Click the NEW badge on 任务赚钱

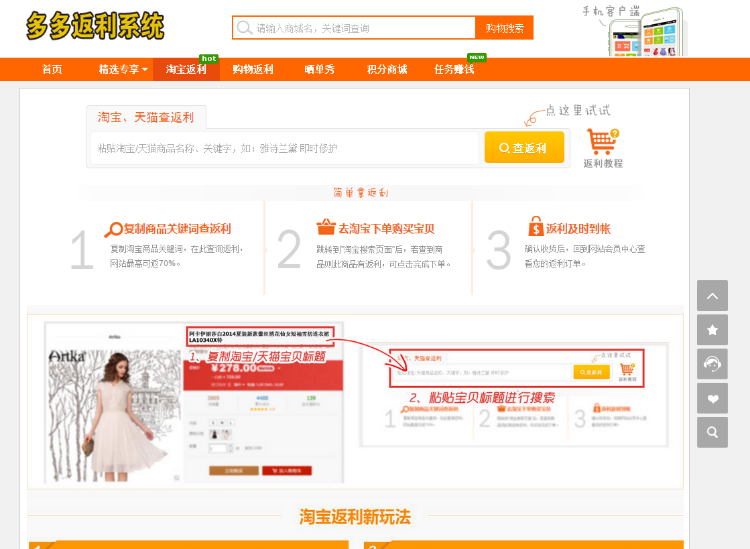[476, 57]
